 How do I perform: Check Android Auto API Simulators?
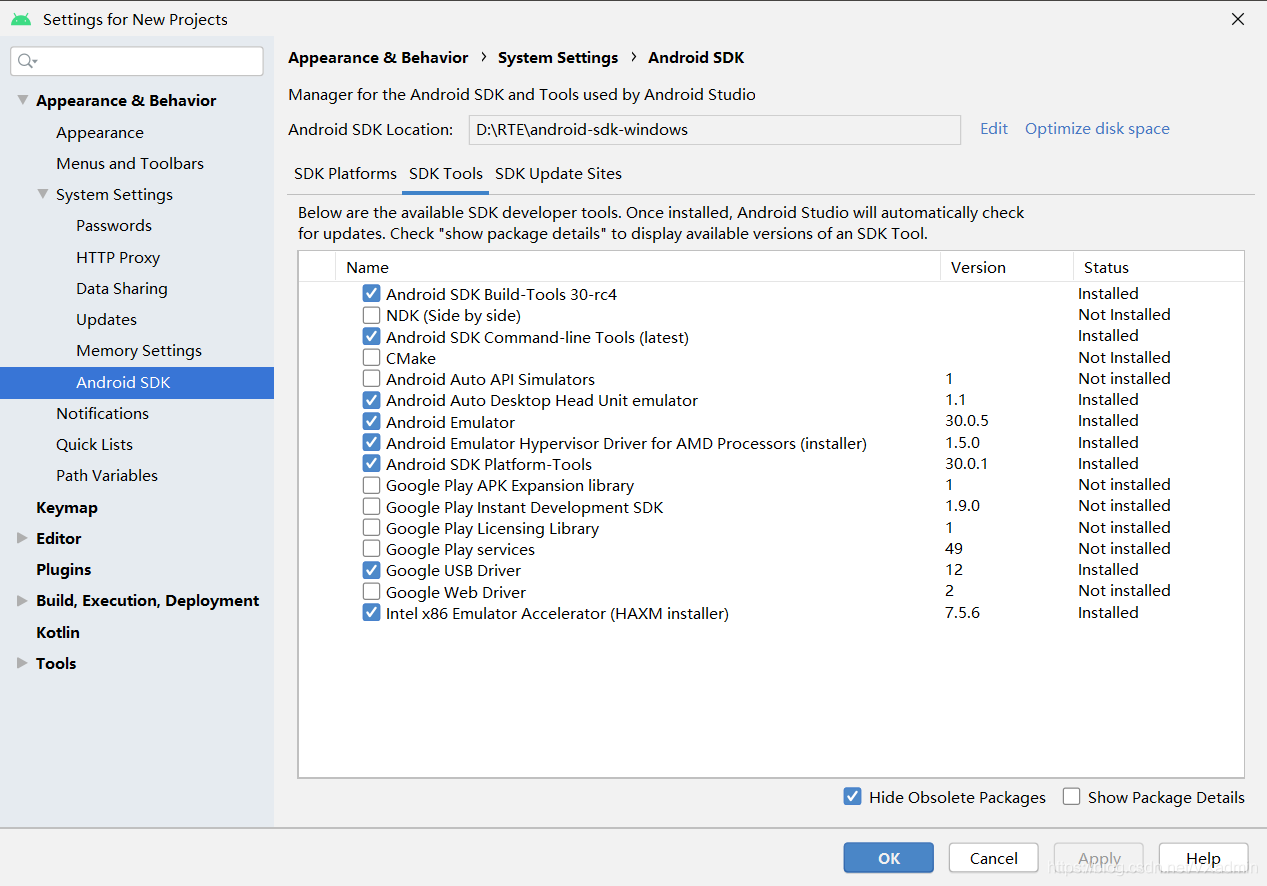371,379
